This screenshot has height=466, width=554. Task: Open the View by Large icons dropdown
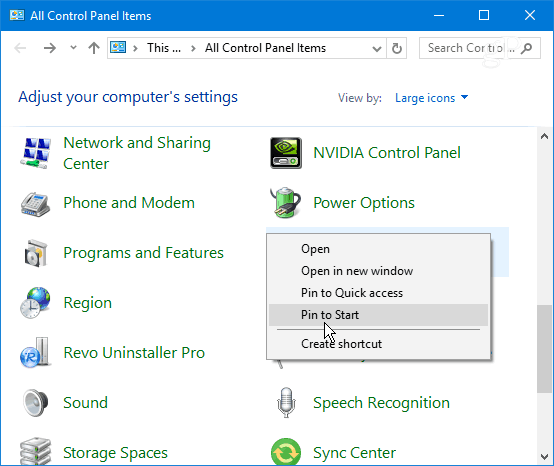(431, 98)
